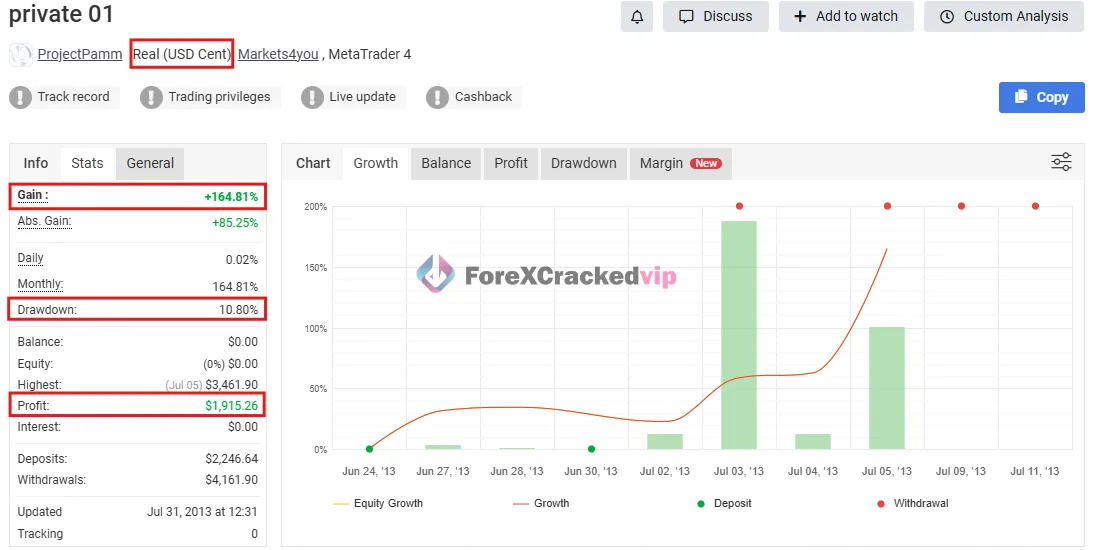This screenshot has width=1093, height=550.
Task: Open the General tab
Action: tap(150, 163)
